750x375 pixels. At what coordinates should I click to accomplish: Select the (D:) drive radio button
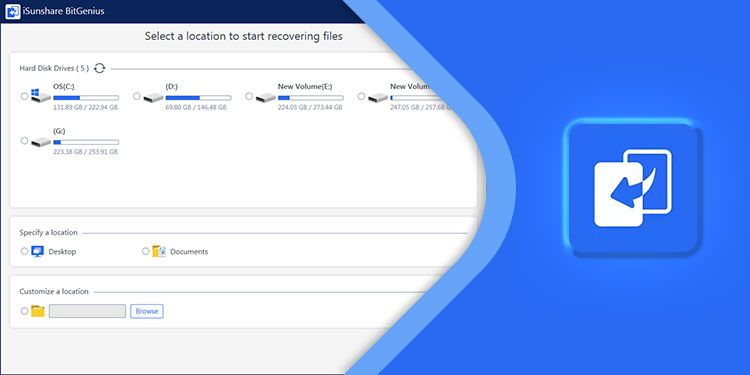(x=137, y=96)
